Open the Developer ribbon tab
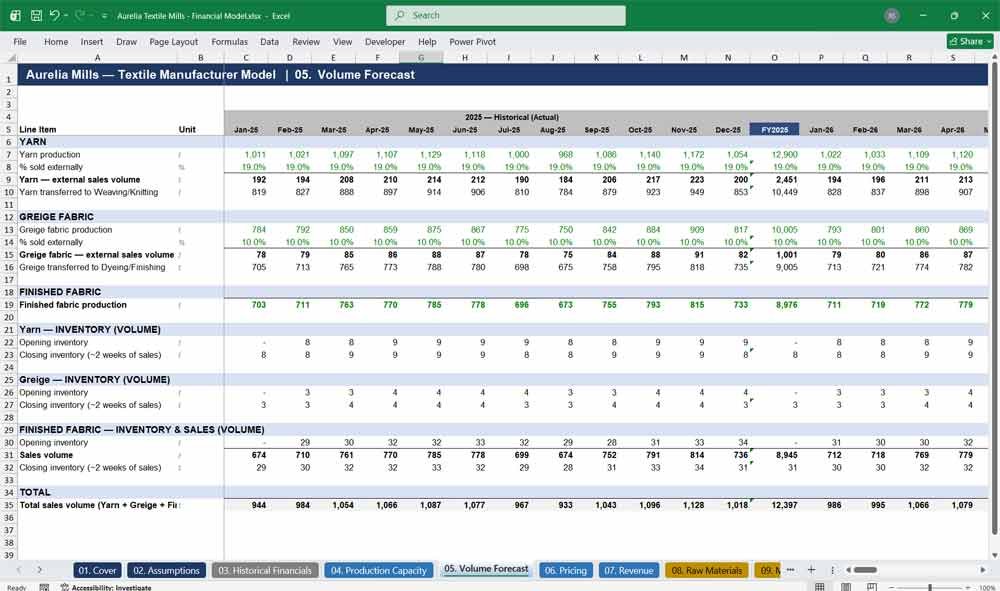This screenshot has height=591, width=1000. coord(385,41)
